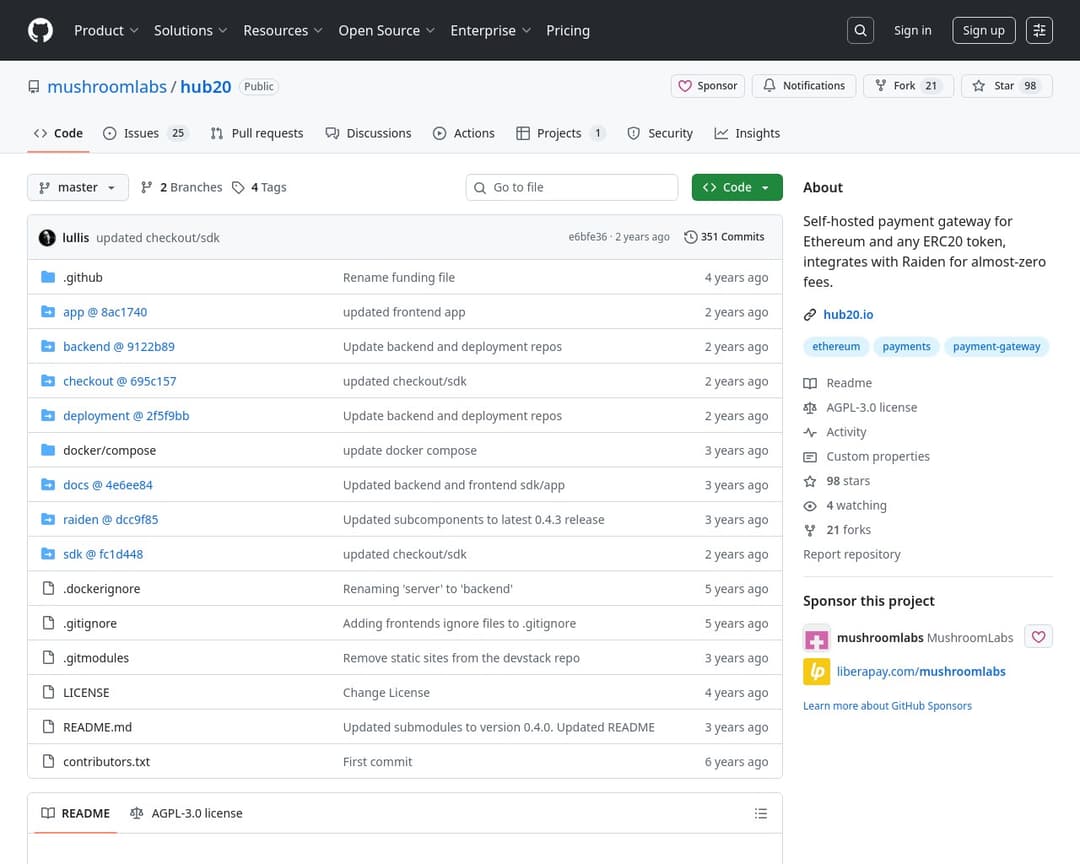Expand the Solutions menu
This screenshot has width=1080, height=864.
point(190,30)
